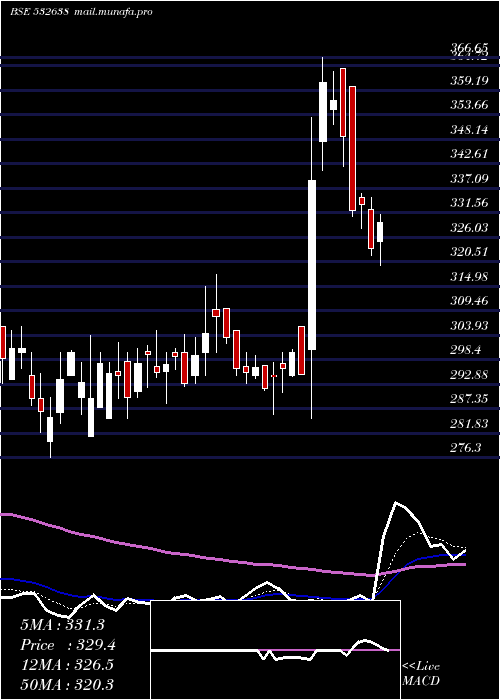Click the 303.93 price label
500x700 pixels.
[x=469, y=326]
